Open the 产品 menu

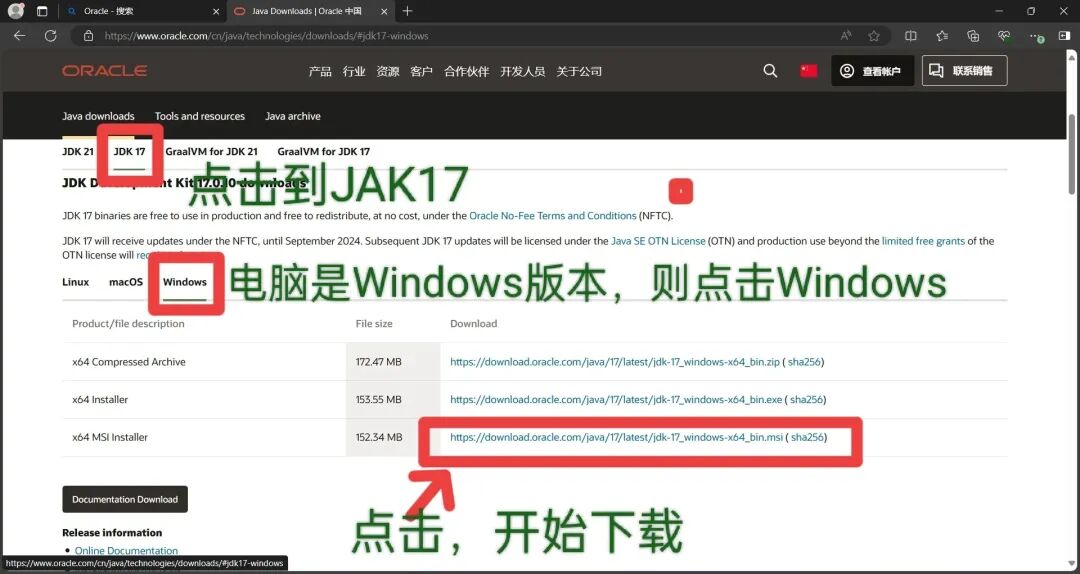(320, 72)
